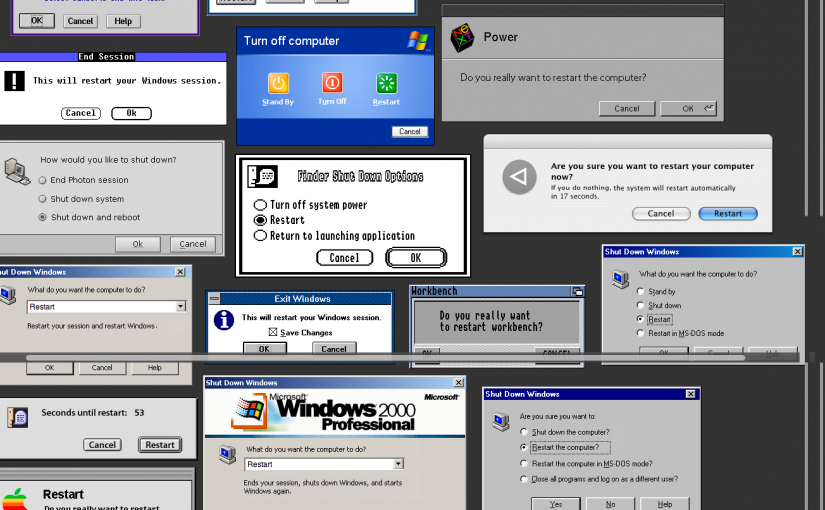The width and height of the screenshot is (825, 510).
Task: Click the red Turn Off icon
Action: (x=332, y=83)
